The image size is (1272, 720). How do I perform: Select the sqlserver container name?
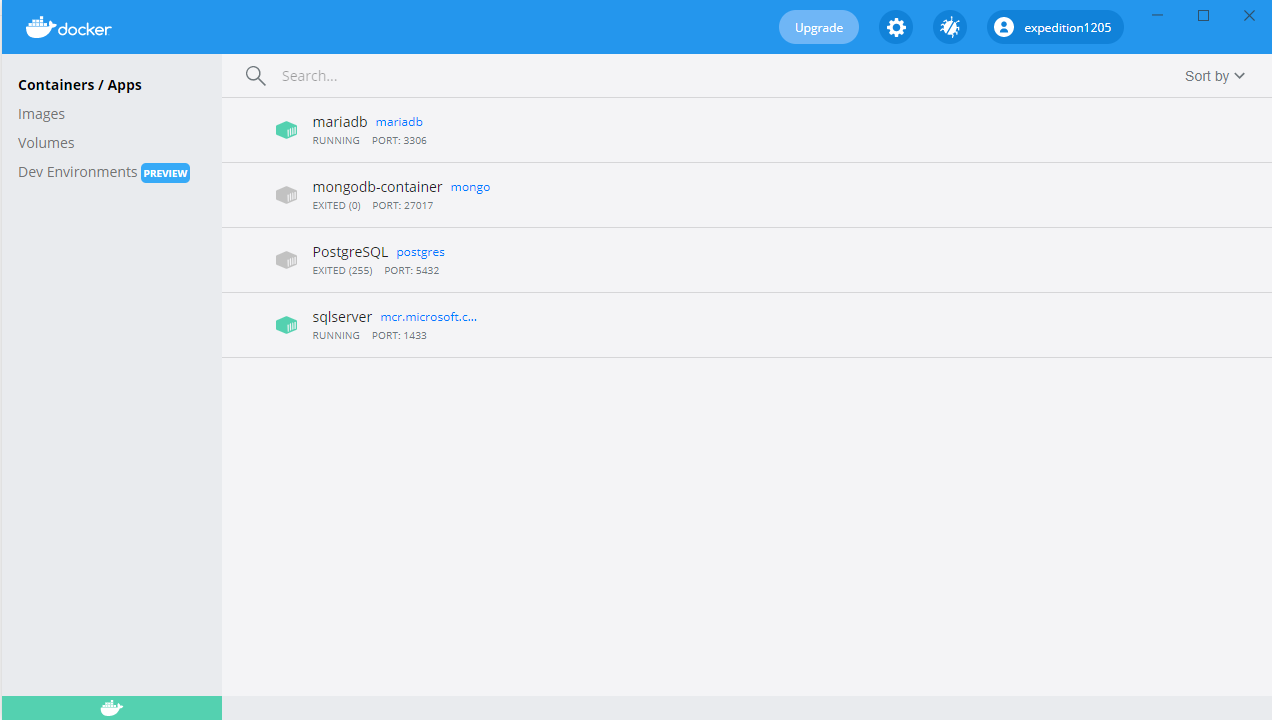click(x=342, y=317)
